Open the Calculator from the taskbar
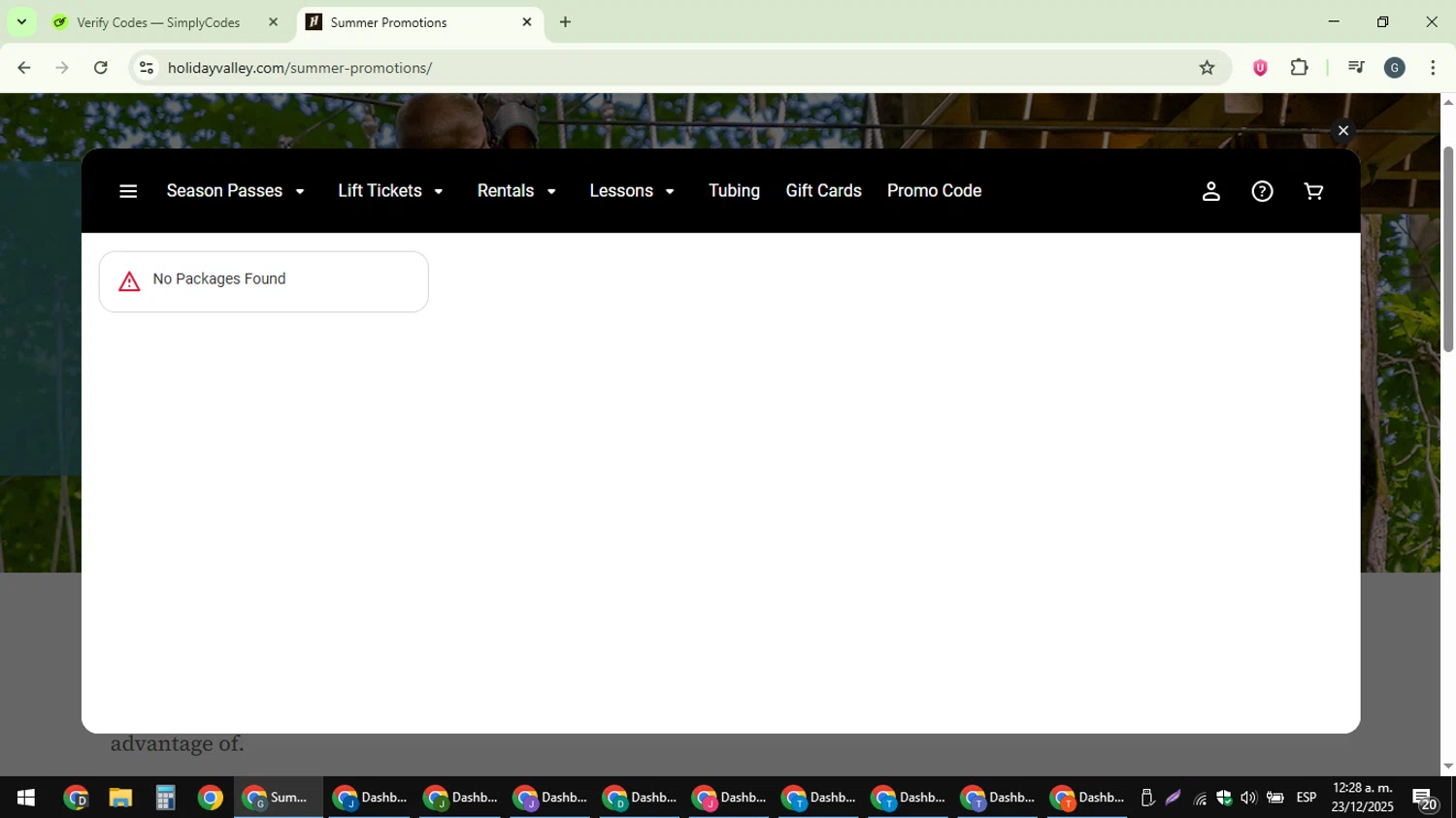Viewport: 1456px width, 818px height. [x=165, y=798]
